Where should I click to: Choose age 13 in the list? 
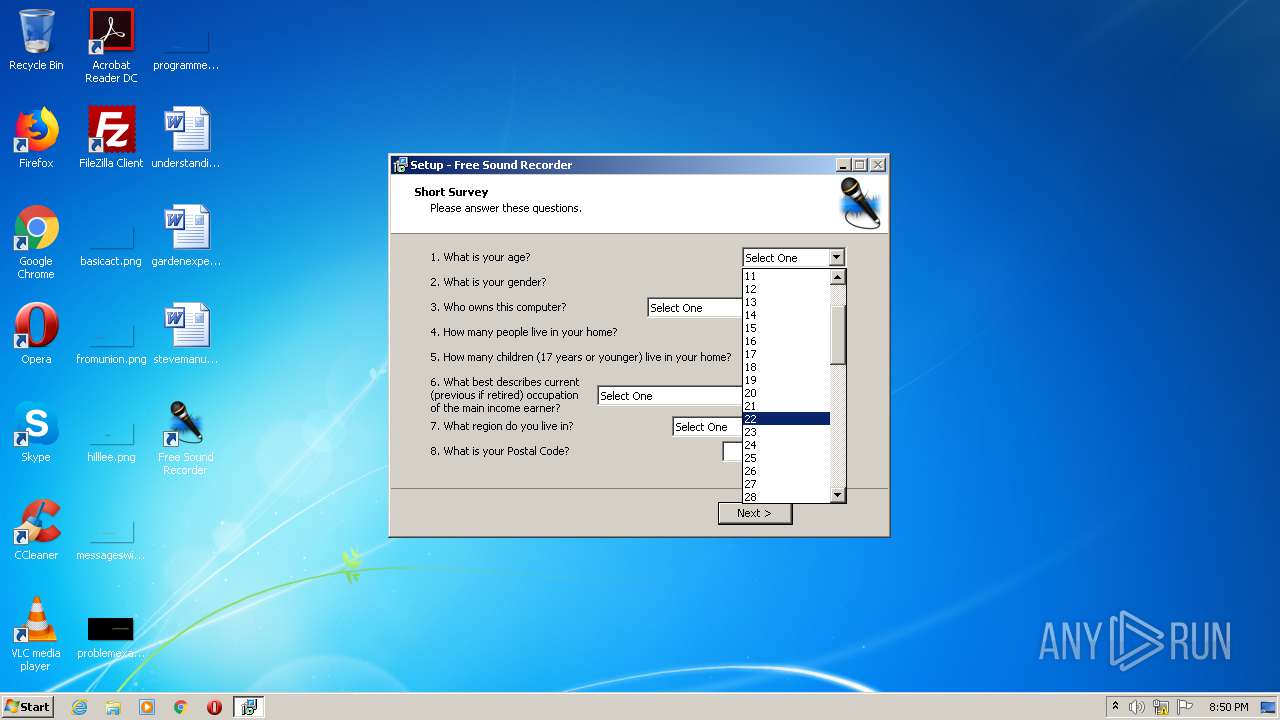coord(787,302)
